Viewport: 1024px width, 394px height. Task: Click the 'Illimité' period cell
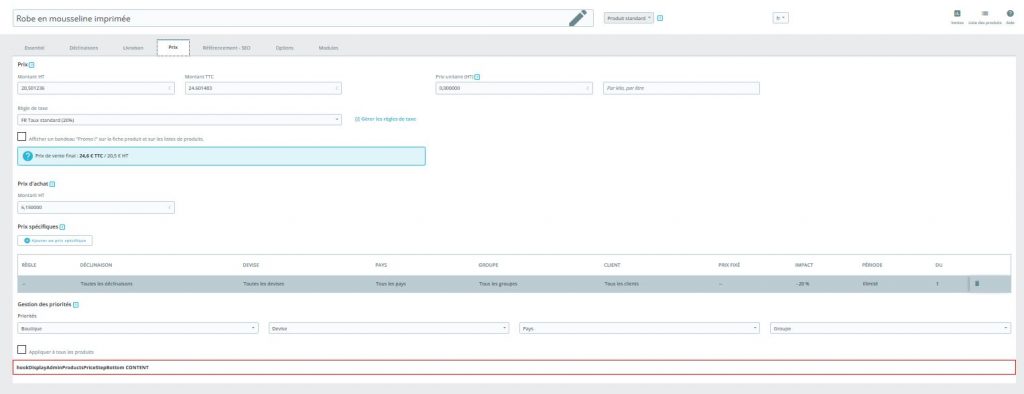tap(870, 284)
